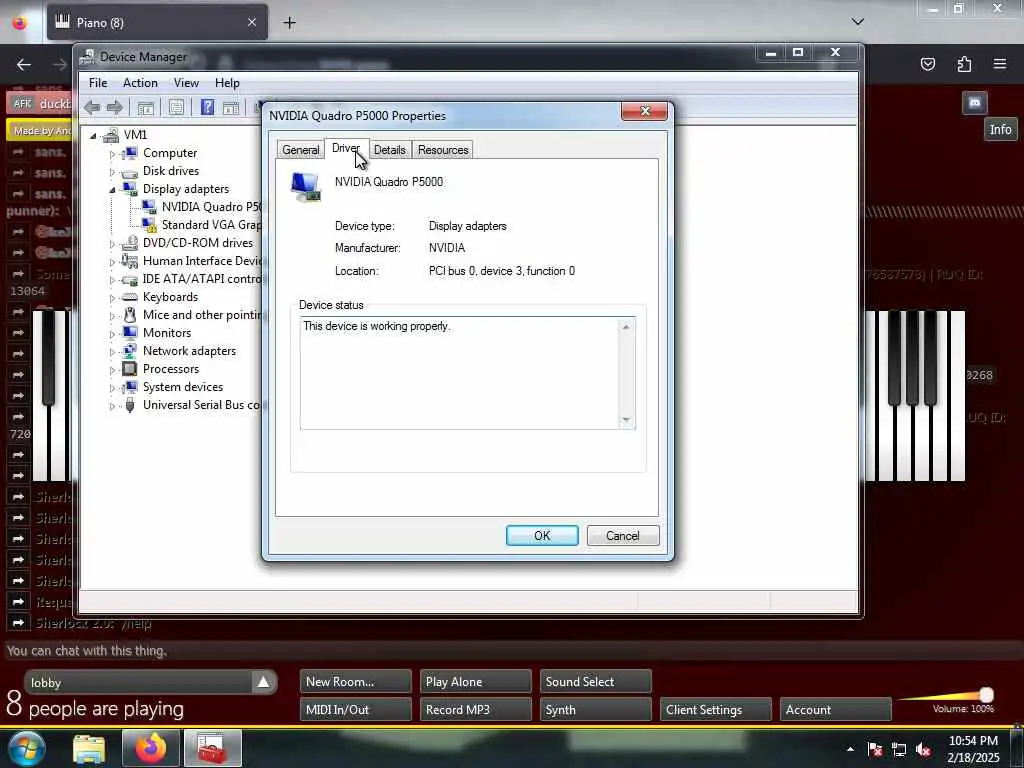Click the Sound Select button
This screenshot has height=768, width=1024.
point(596,682)
